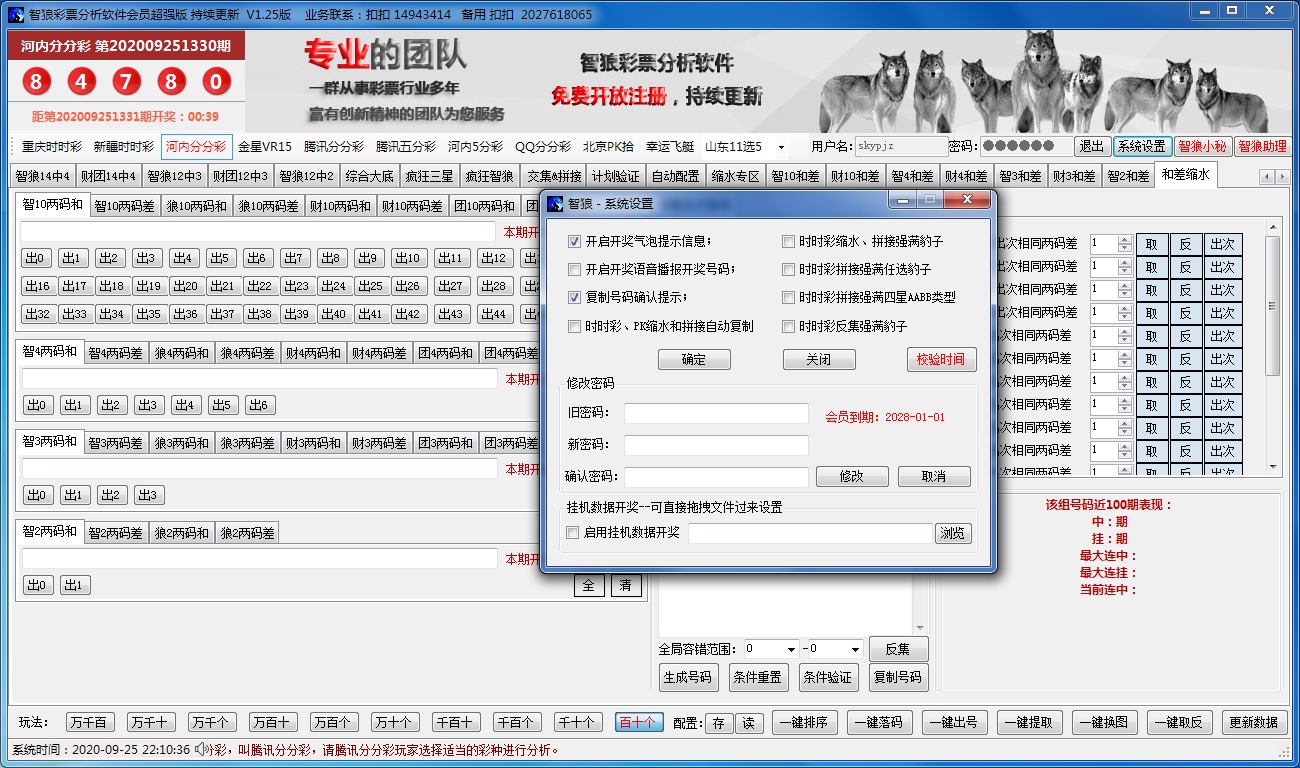Click the wolf icon in settings dialog title

(555, 203)
